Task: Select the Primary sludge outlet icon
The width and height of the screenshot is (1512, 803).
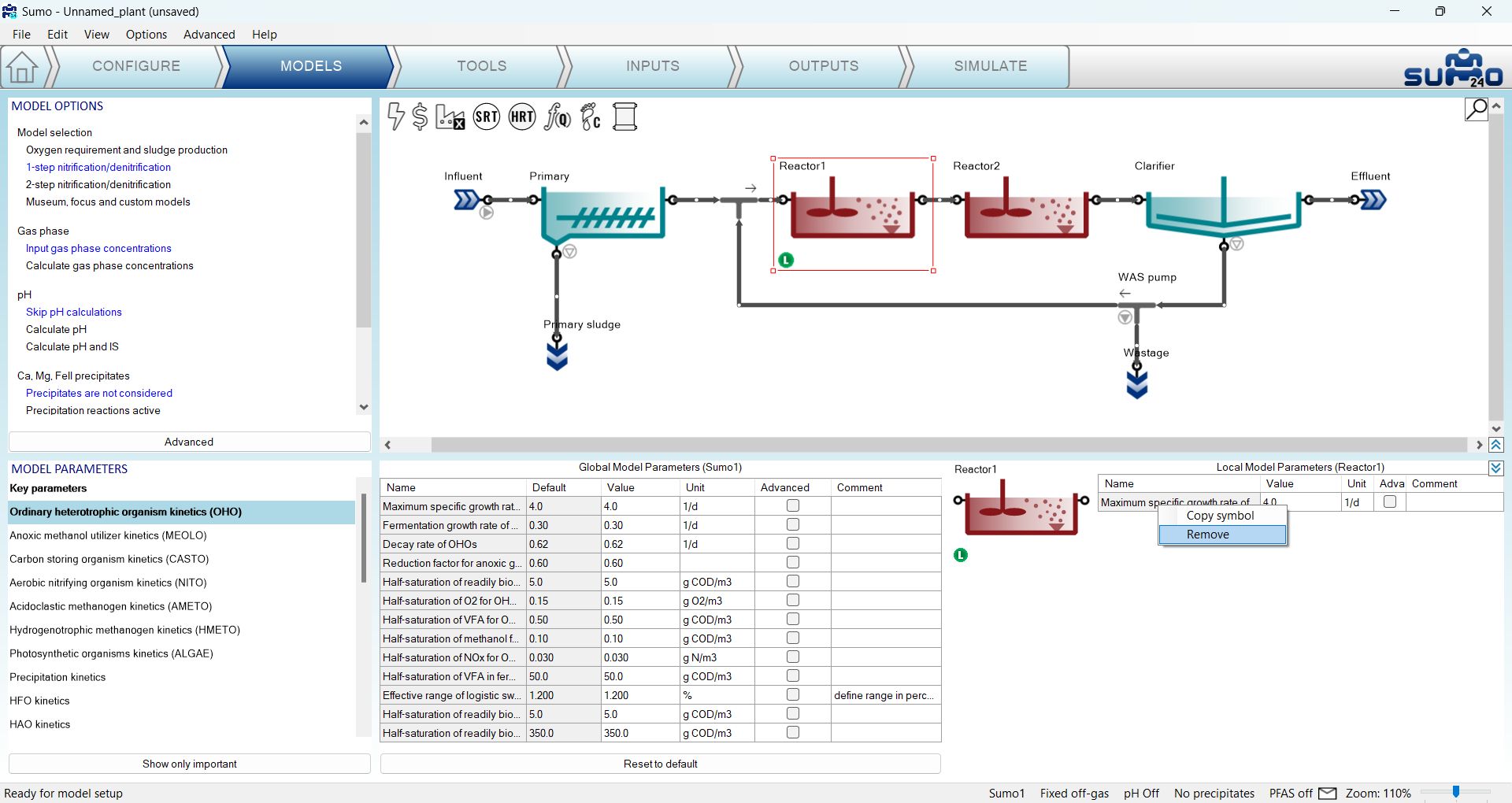Action: [x=557, y=357]
